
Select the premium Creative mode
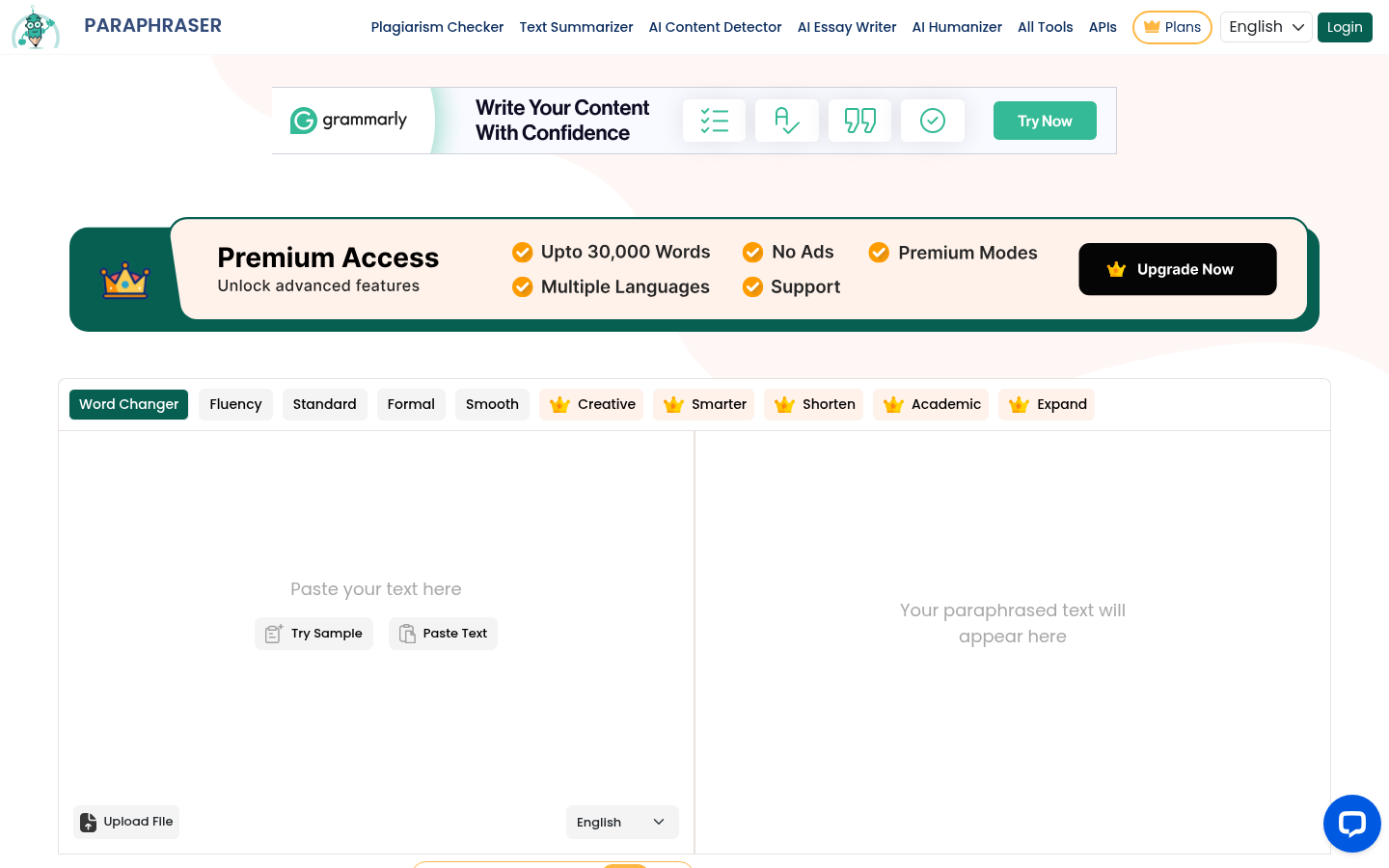592,404
